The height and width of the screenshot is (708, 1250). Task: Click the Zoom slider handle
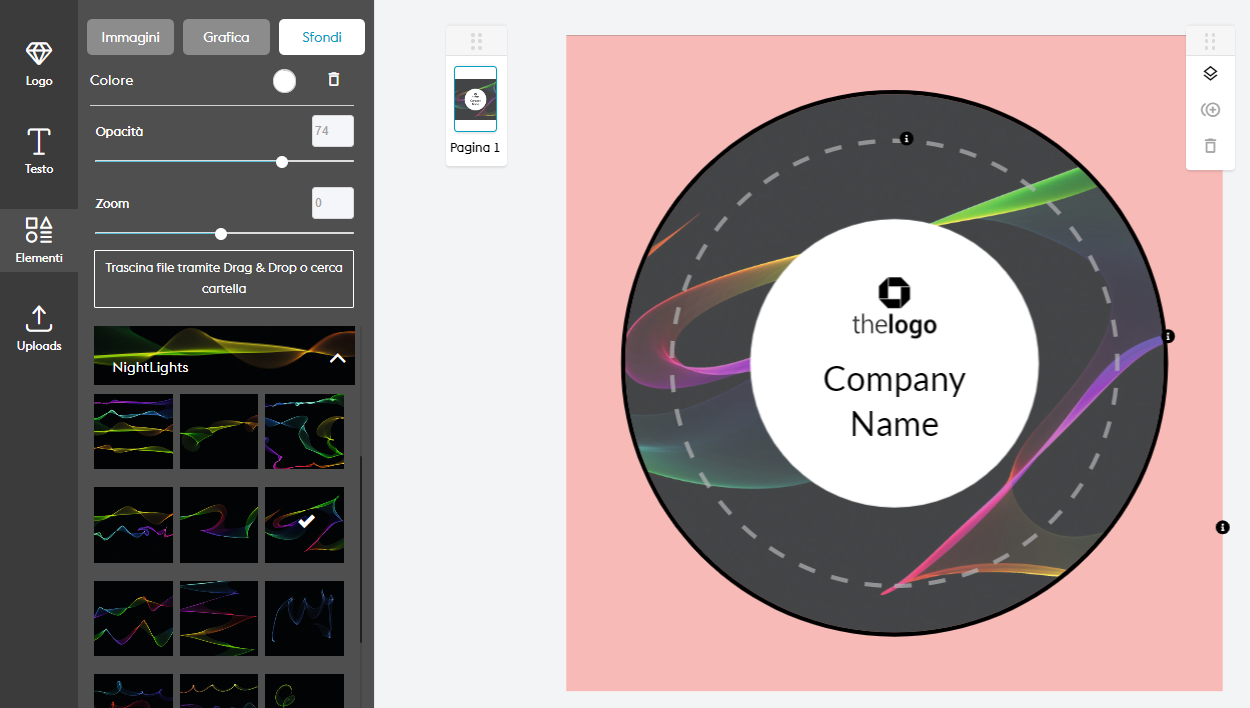click(x=221, y=234)
